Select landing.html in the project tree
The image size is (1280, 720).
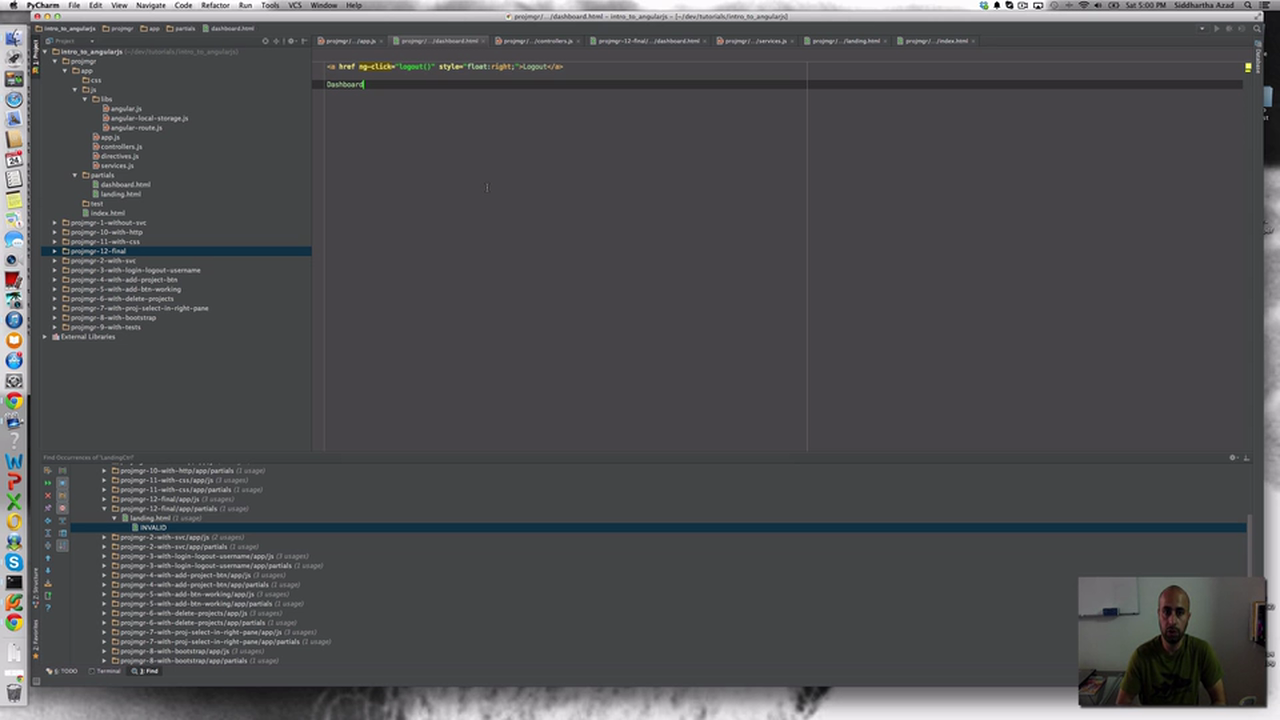(120, 194)
